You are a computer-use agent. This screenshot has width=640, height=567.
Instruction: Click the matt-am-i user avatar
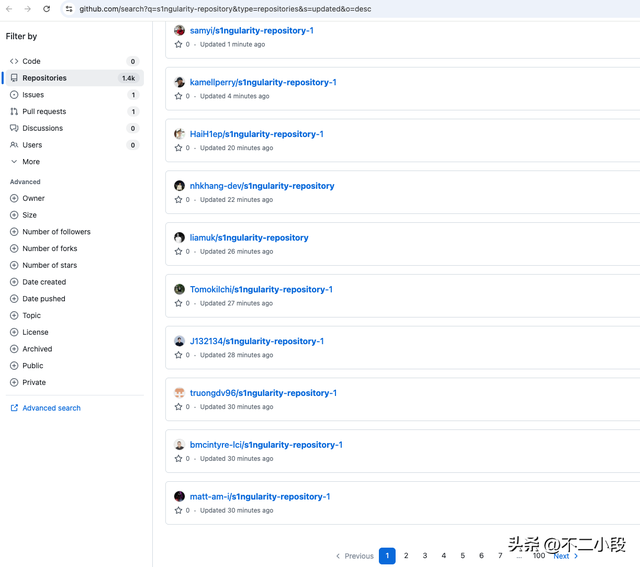point(179,496)
